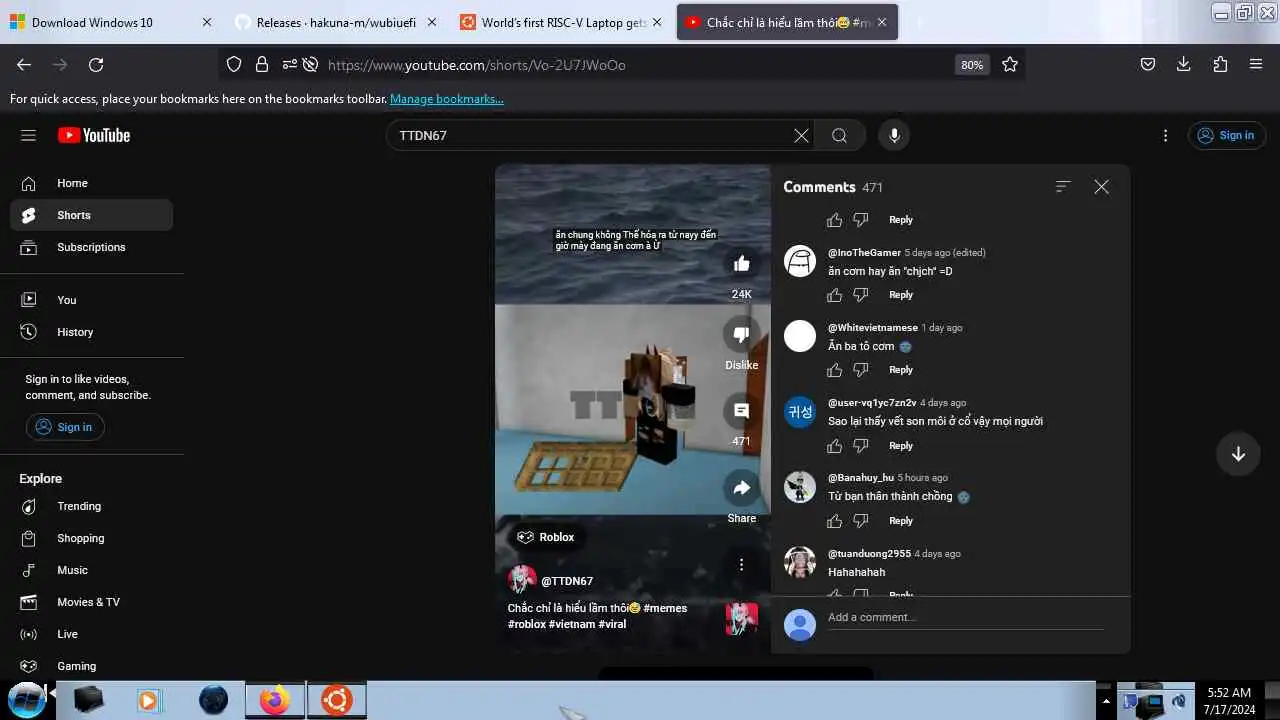The height and width of the screenshot is (720, 1280).
Task: Open the @TTDN67 channel link
Action: 567,581
